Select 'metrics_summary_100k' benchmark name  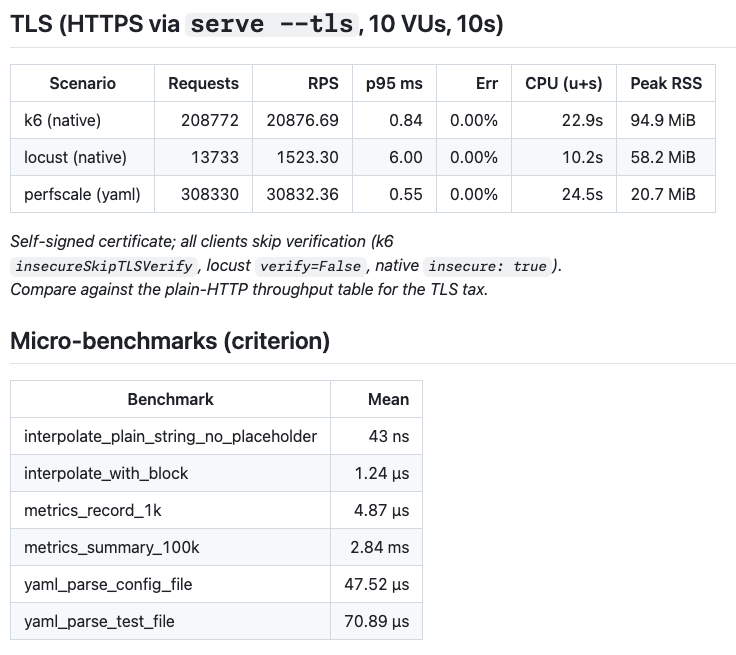[112, 547]
